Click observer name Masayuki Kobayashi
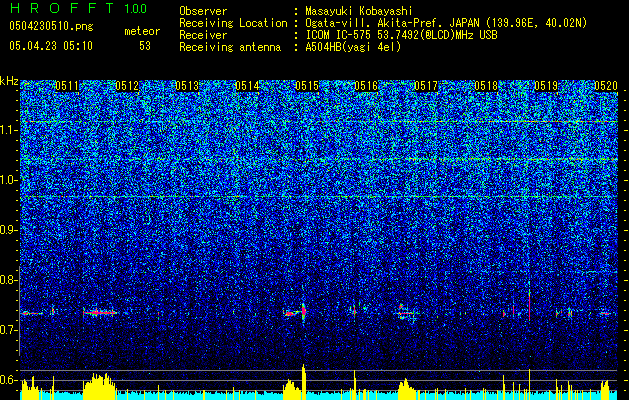Viewport: 629px width, 400px height. 359,11
